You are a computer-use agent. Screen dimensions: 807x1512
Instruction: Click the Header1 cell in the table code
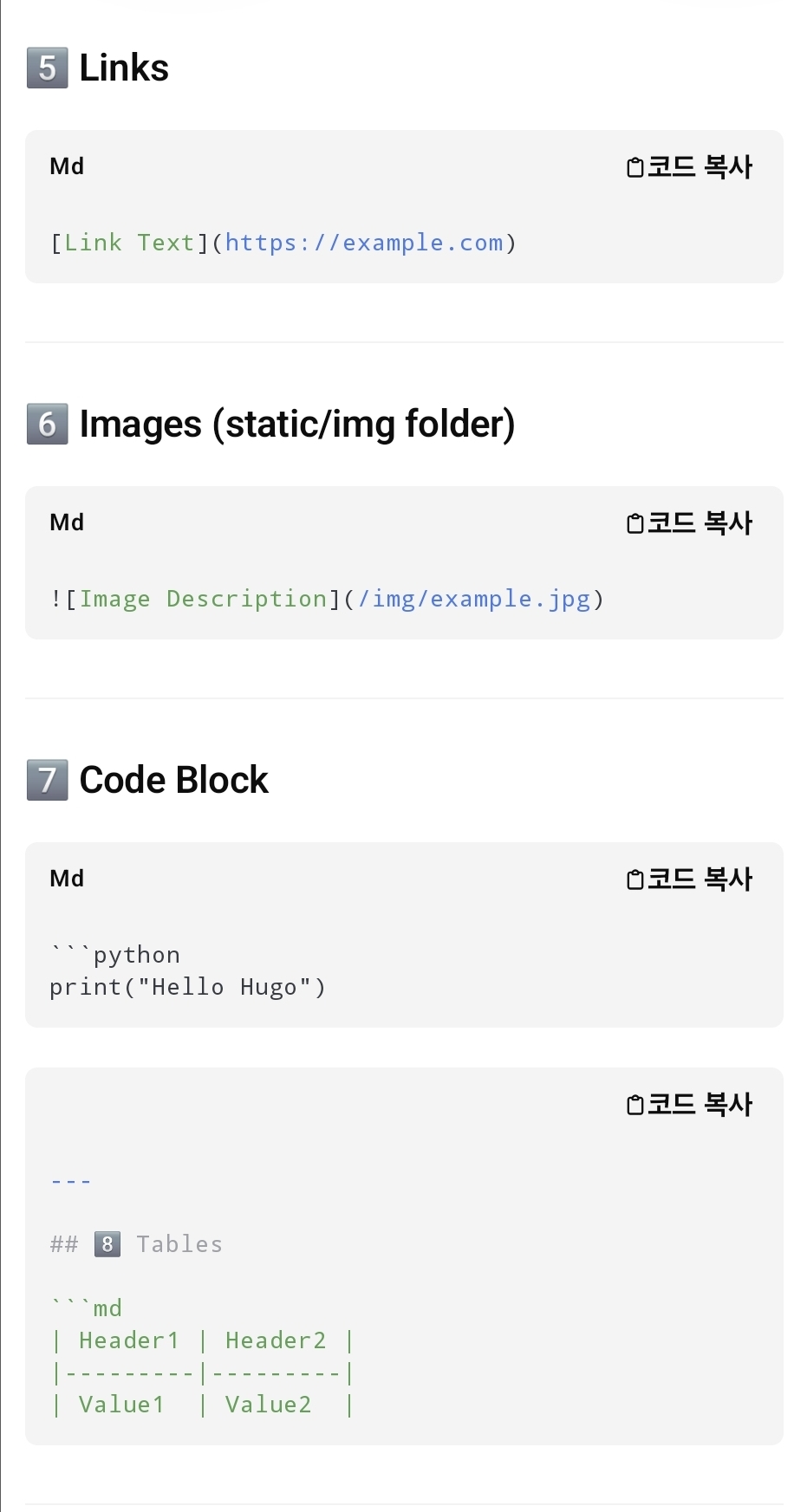pos(129,1340)
